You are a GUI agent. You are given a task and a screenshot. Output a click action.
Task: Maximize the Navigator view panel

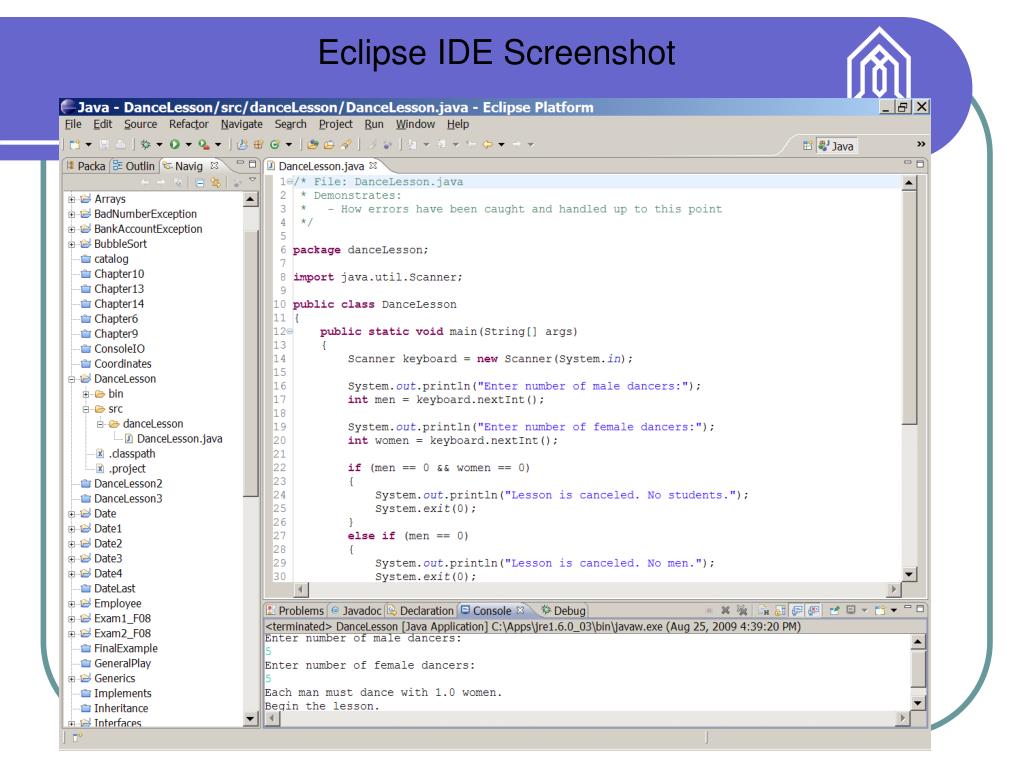click(x=252, y=164)
